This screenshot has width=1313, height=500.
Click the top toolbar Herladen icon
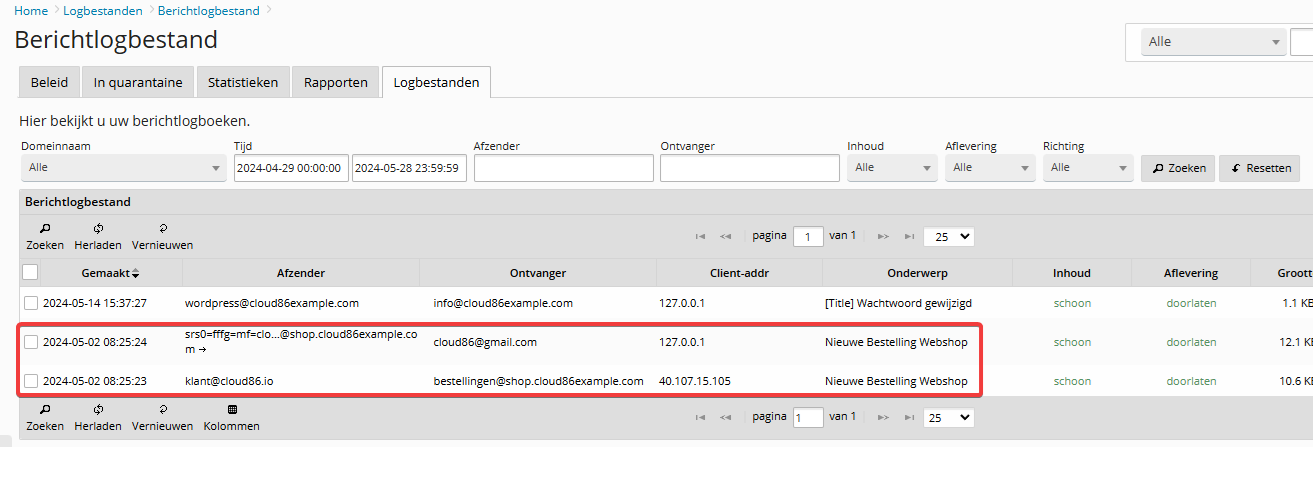98,228
